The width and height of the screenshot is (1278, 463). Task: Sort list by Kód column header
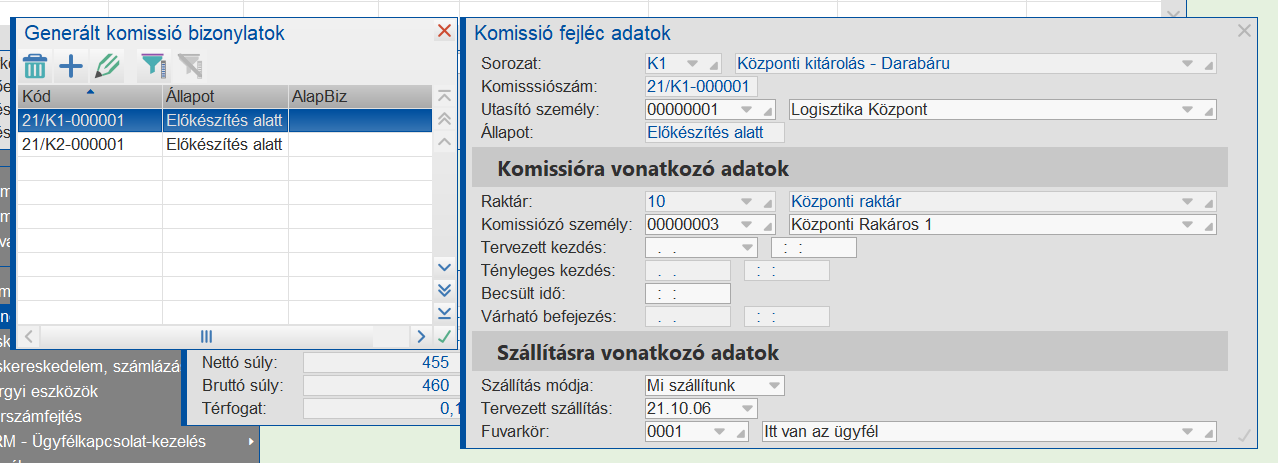coord(89,97)
